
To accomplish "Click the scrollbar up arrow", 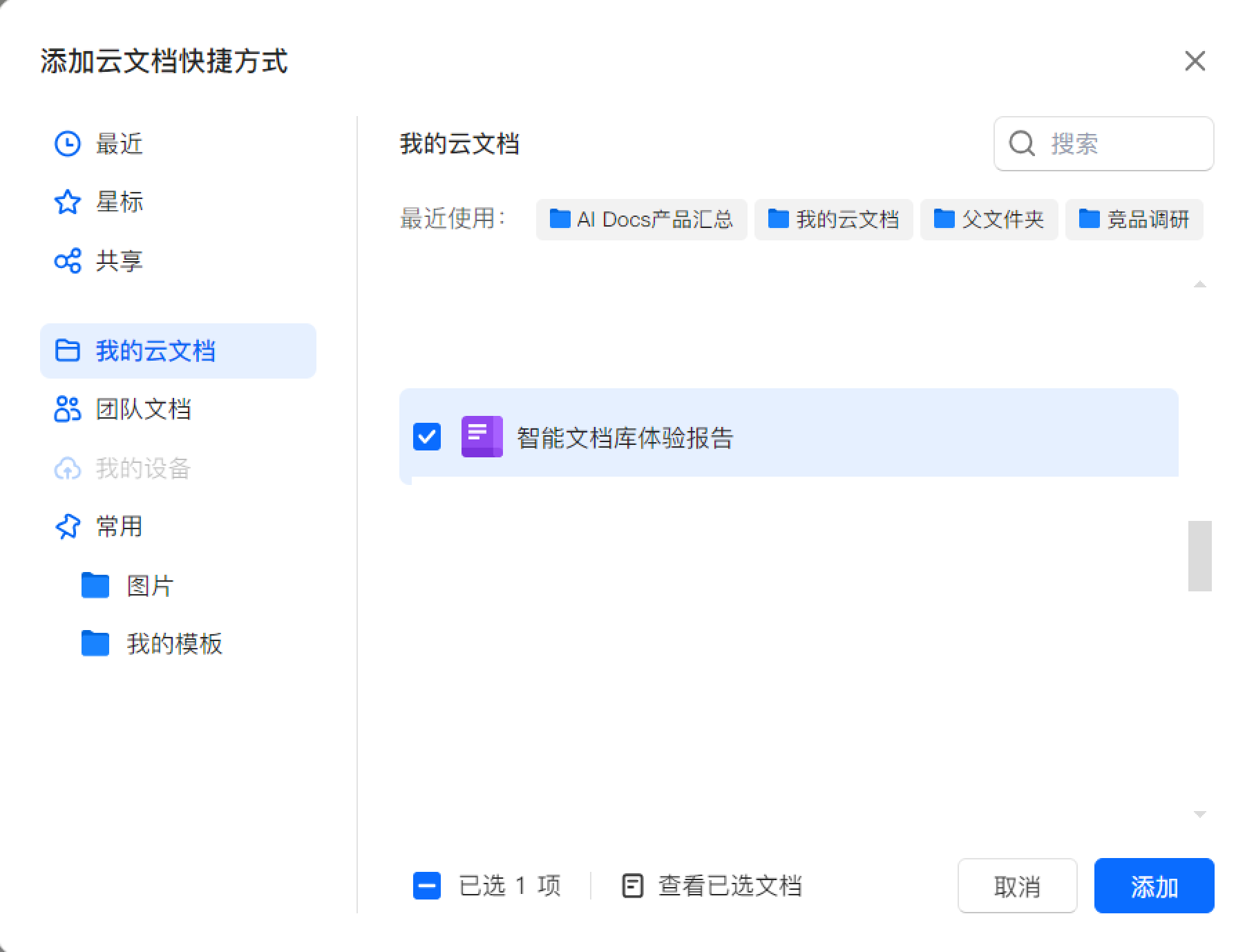I will click(x=1200, y=285).
